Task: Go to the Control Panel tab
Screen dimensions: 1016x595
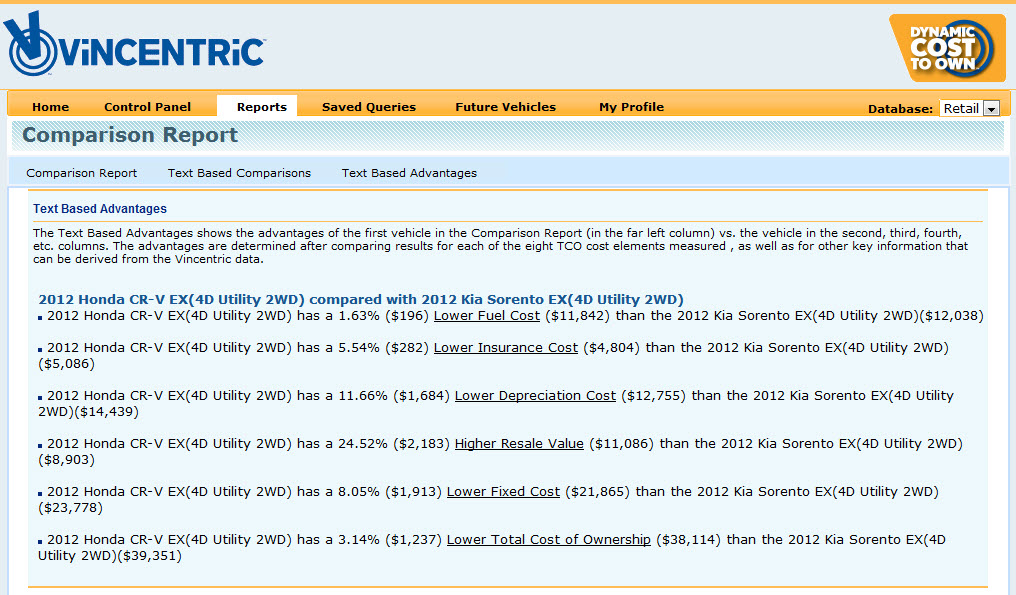Action: tap(147, 107)
